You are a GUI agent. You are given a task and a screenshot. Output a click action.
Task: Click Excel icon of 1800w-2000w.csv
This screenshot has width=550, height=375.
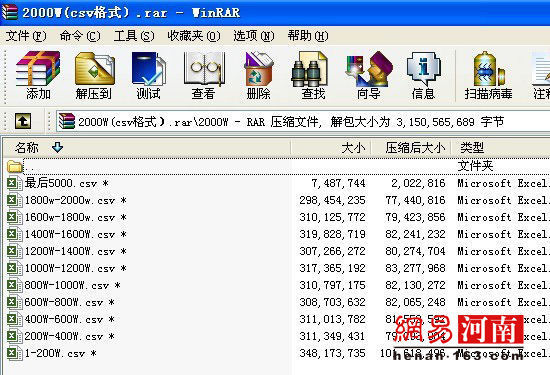click(x=14, y=200)
